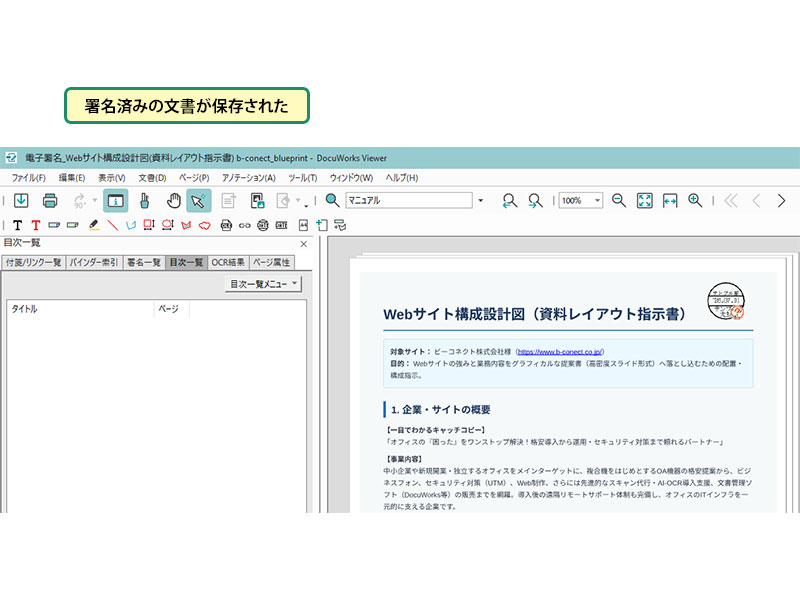The height and width of the screenshot is (600, 800).
Task: Switch to the OCR結果 tab
Action: (228, 262)
